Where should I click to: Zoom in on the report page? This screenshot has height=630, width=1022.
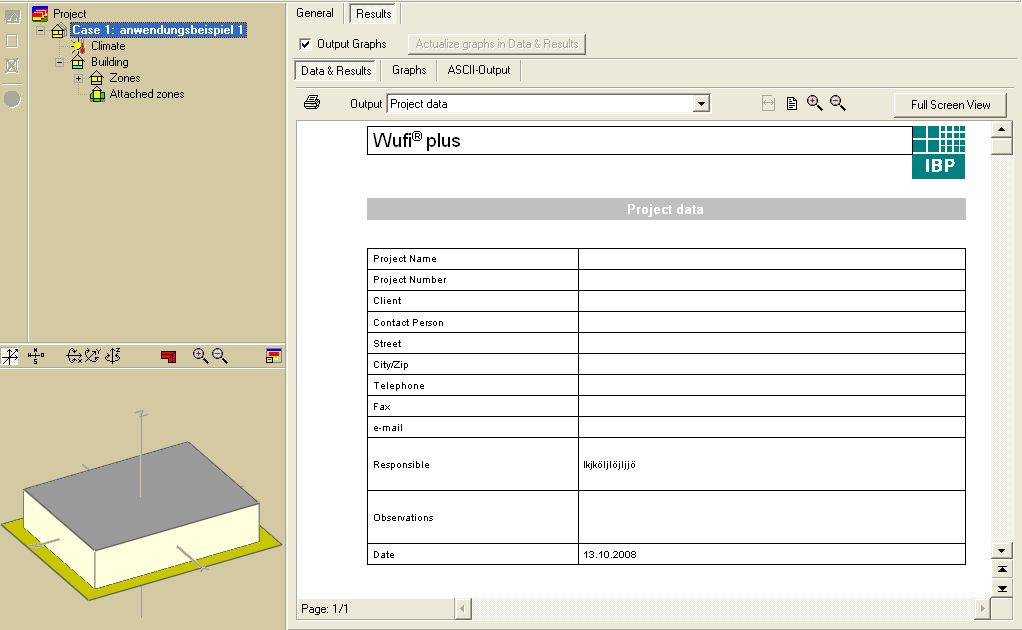tap(815, 103)
